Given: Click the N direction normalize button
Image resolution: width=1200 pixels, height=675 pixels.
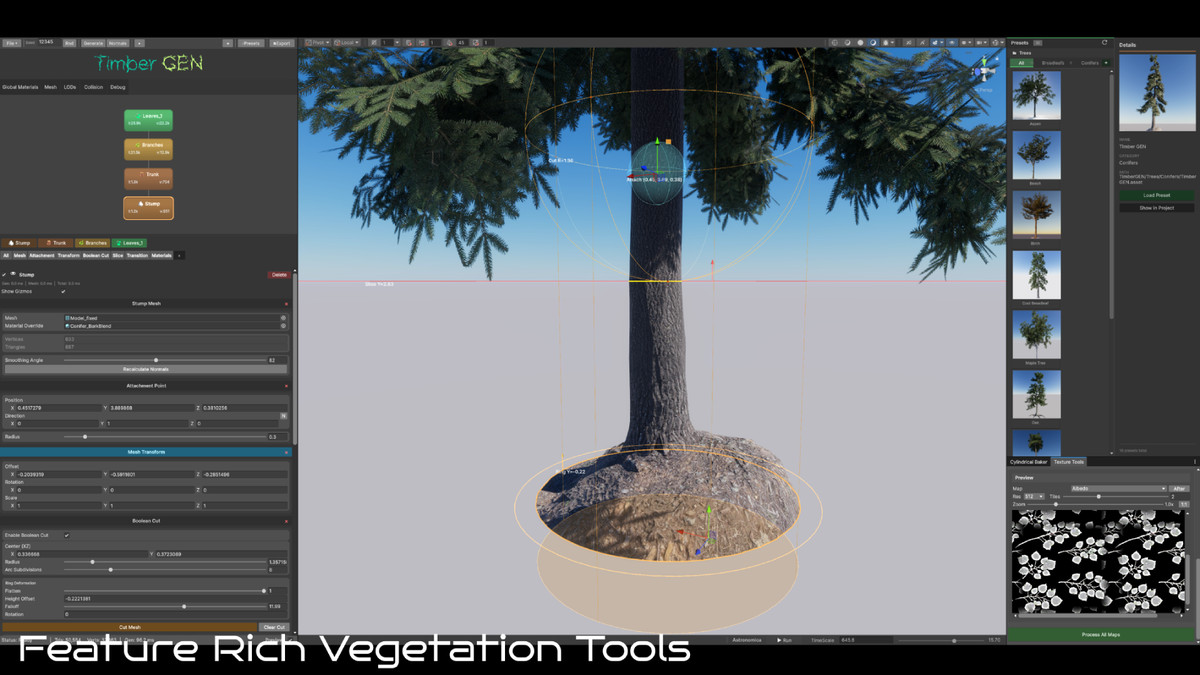Looking at the screenshot, I should [283, 416].
